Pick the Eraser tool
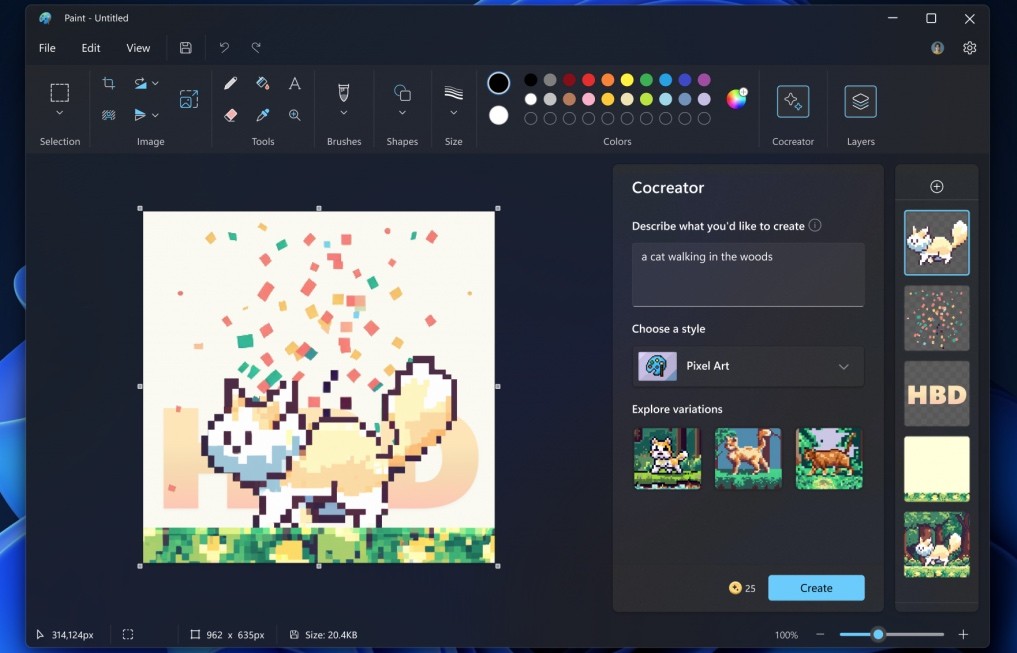This screenshot has height=653, width=1017. point(231,115)
